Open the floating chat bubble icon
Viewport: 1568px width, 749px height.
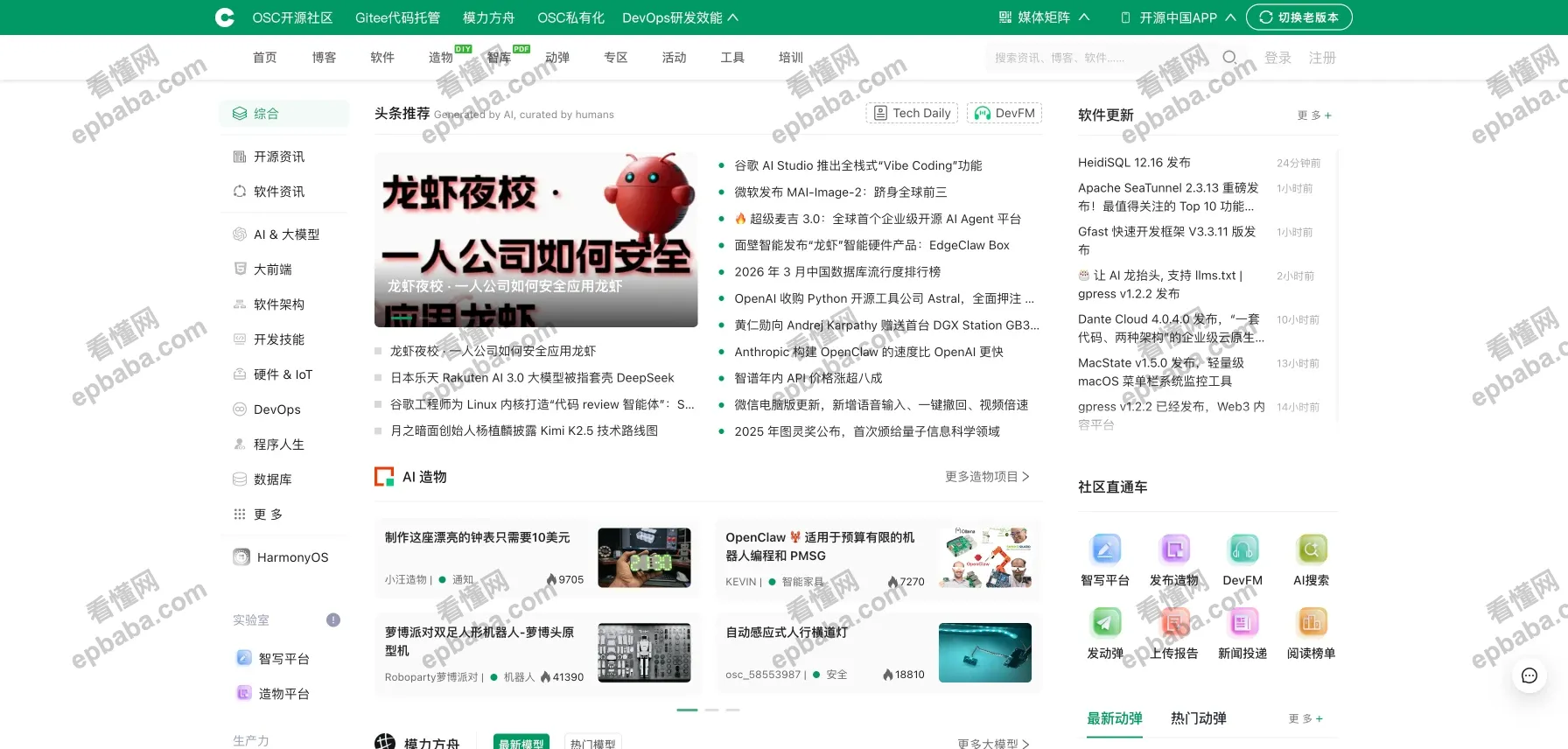coord(1529,675)
